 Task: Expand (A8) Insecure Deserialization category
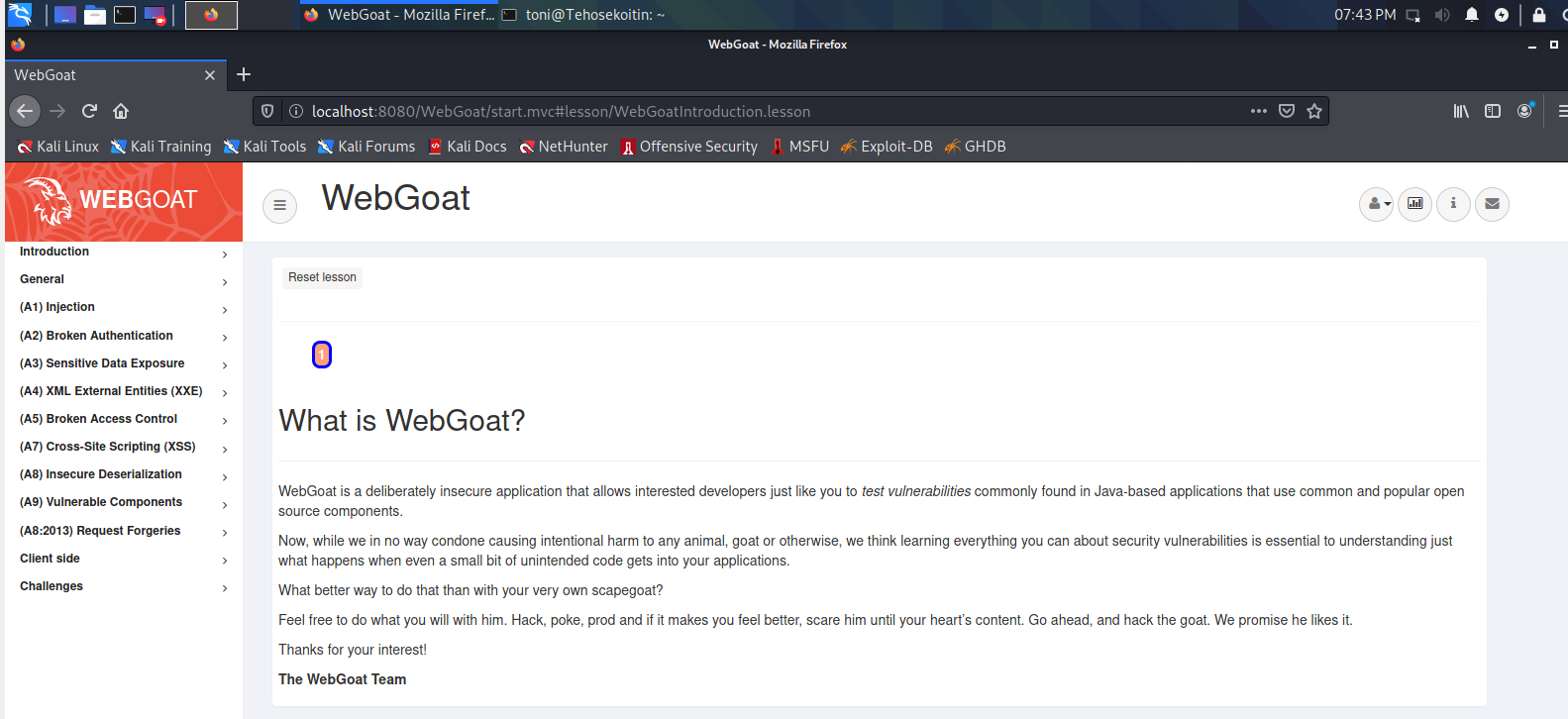click(124, 475)
